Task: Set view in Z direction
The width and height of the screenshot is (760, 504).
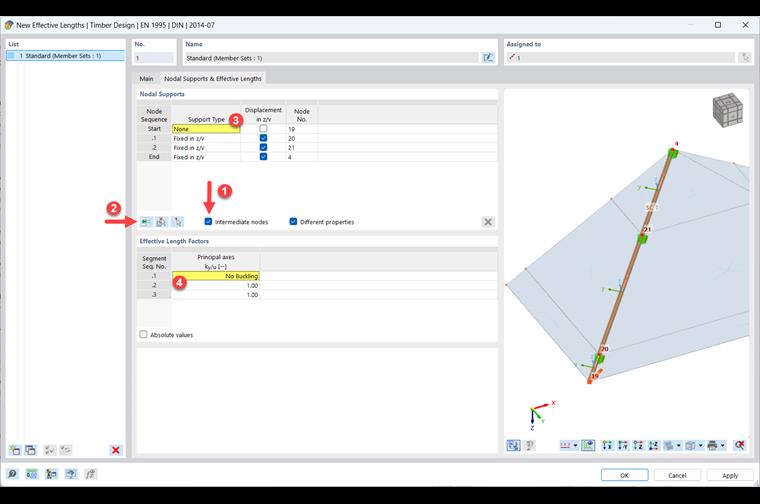Action: tap(638, 445)
